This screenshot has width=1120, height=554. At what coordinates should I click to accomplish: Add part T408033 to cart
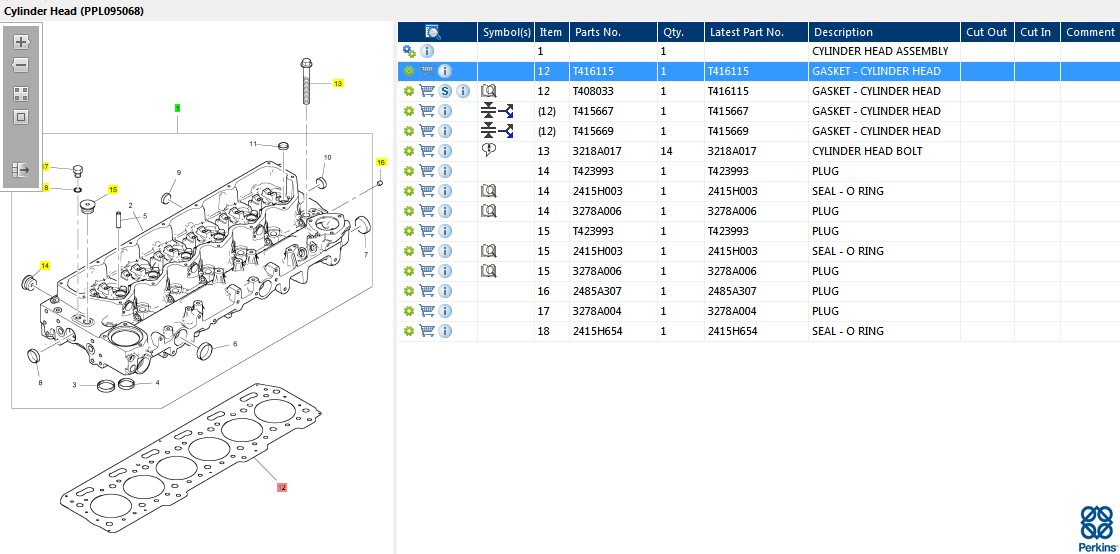point(427,91)
